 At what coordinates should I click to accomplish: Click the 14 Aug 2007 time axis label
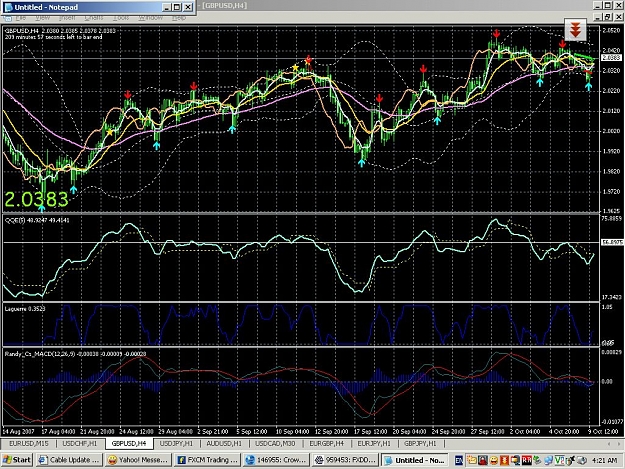18,432
